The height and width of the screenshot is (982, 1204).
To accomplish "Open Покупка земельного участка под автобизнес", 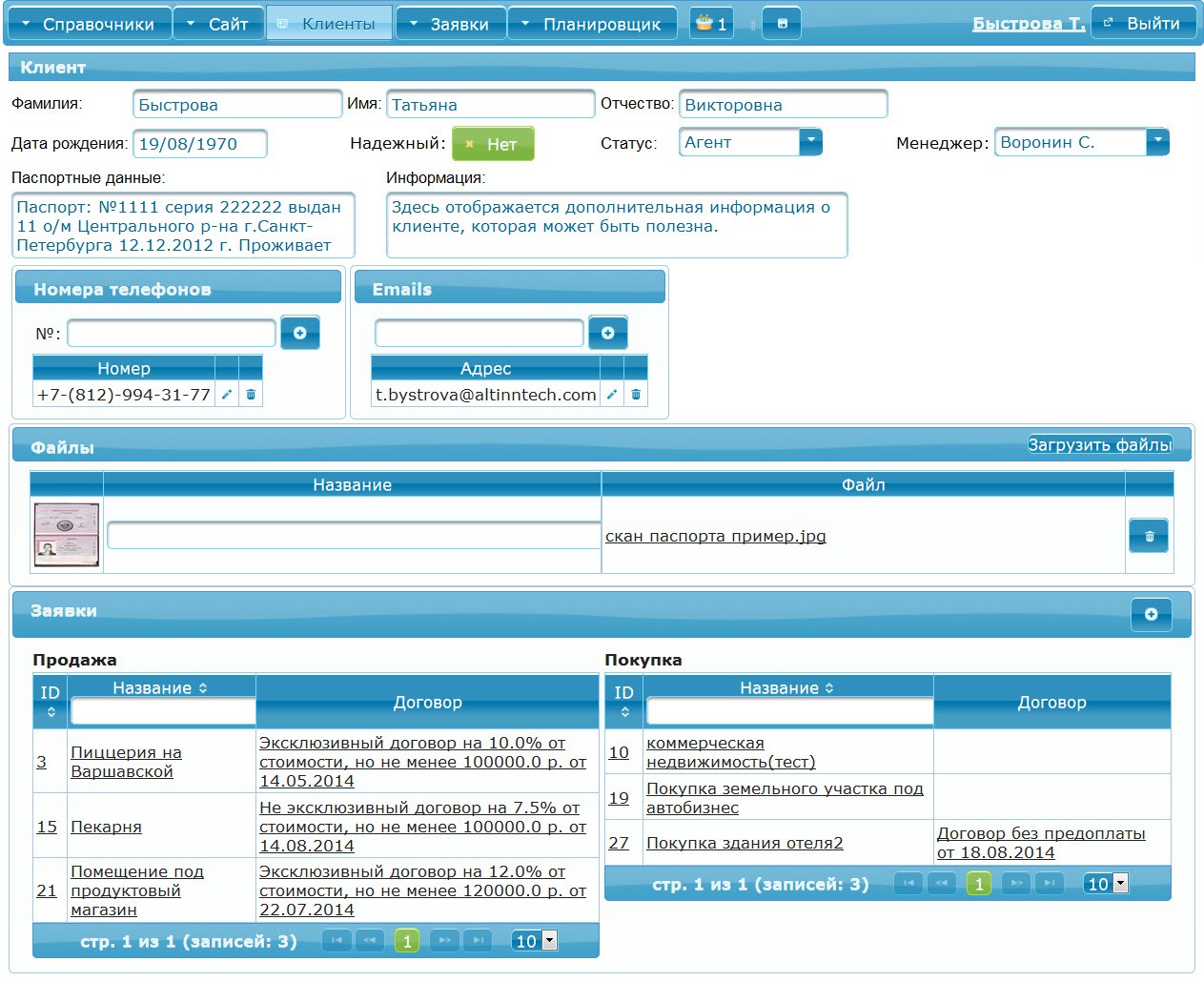I will 785,797.
